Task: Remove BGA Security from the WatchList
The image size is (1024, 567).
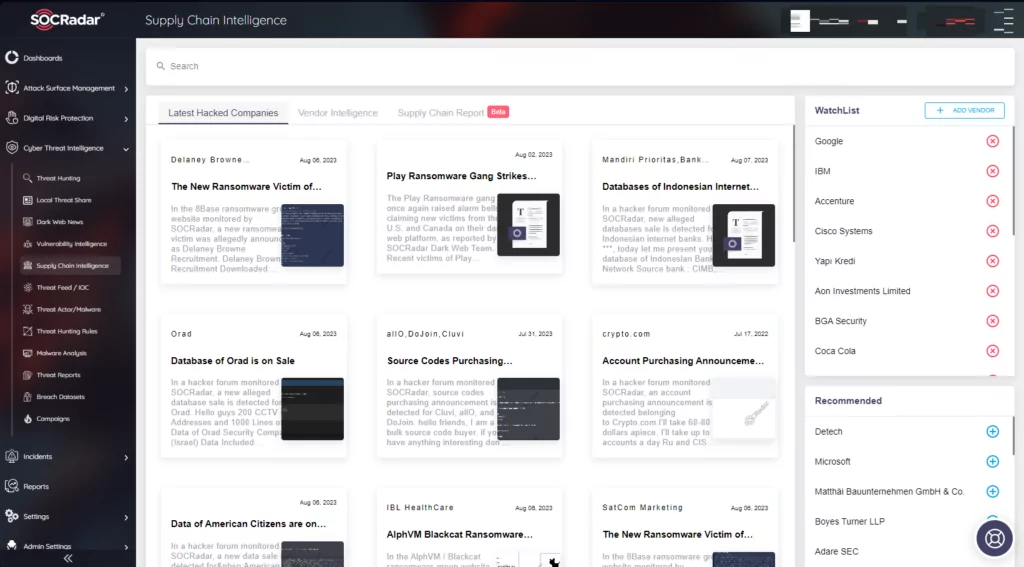Action: point(992,321)
